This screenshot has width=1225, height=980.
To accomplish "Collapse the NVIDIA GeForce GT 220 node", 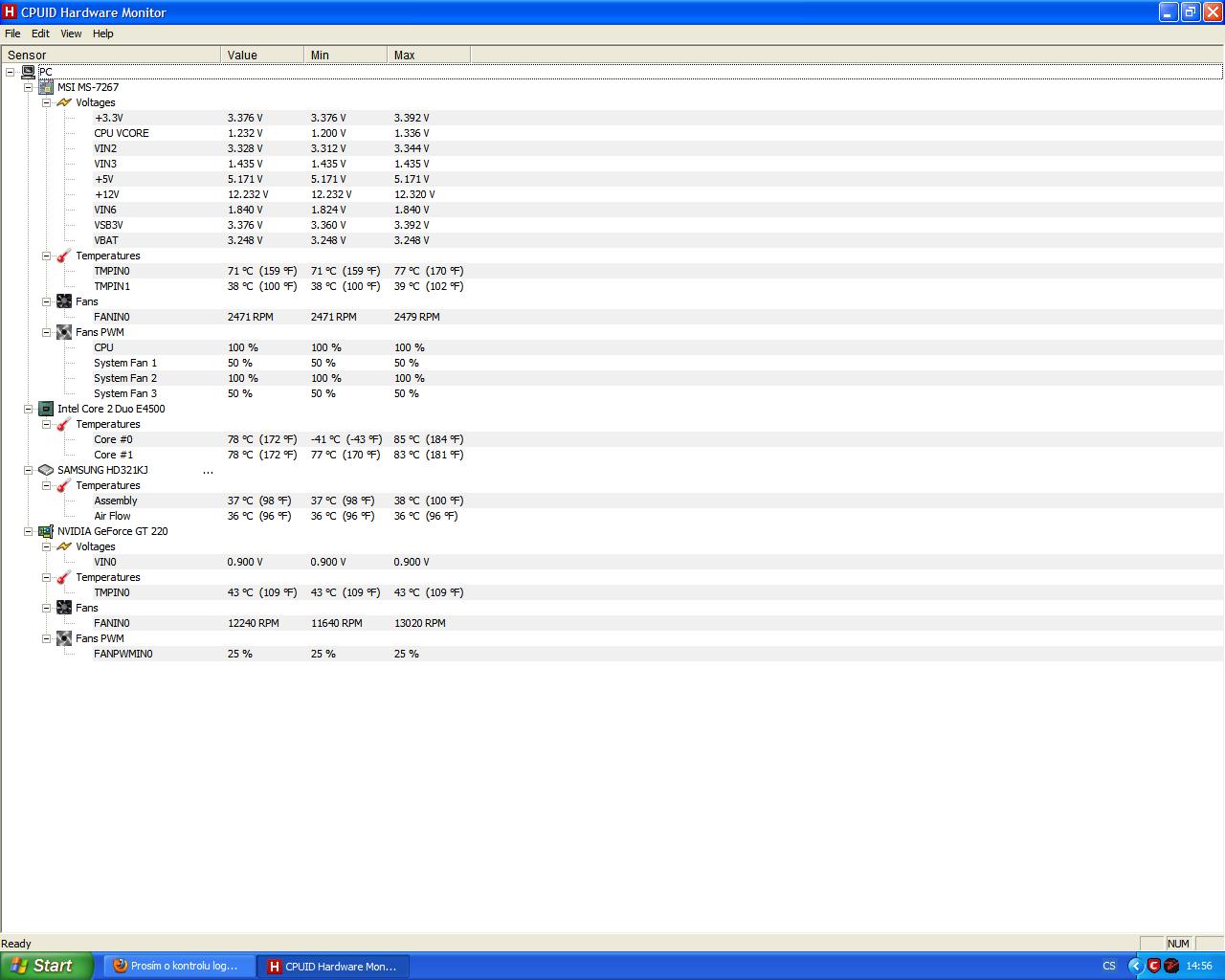I will point(28,531).
